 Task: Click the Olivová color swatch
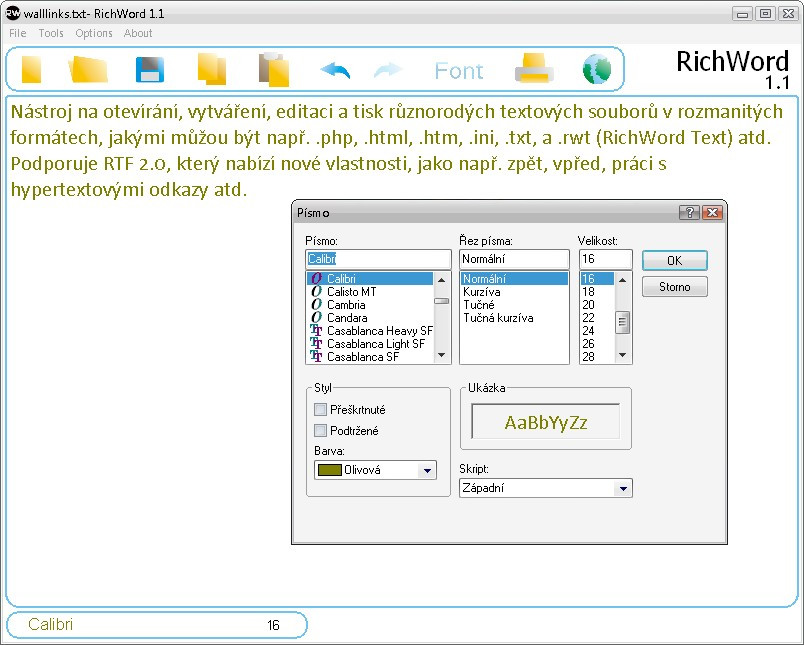tap(330, 470)
